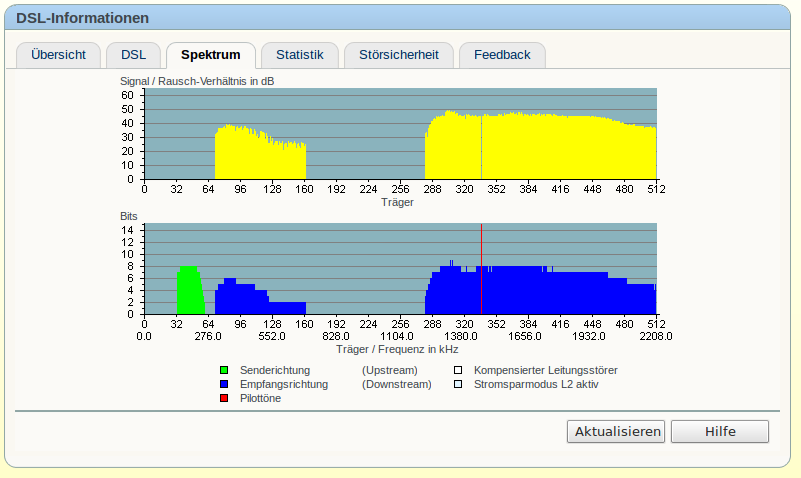801x478 pixels.
Task: Click the Kompensierter Leitungsstörer legend box
Action: [x=458, y=370]
